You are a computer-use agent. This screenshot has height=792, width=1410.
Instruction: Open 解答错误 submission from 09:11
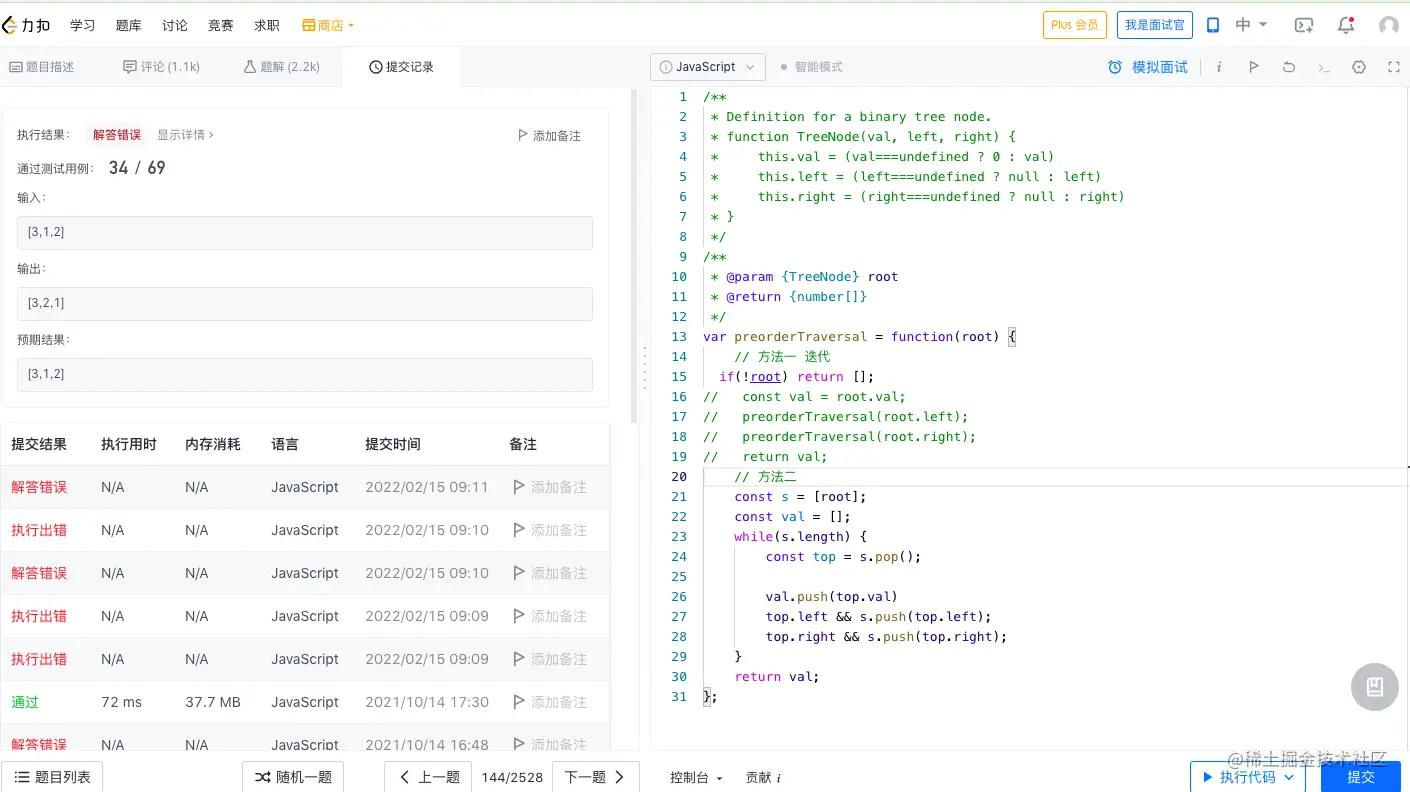39,487
